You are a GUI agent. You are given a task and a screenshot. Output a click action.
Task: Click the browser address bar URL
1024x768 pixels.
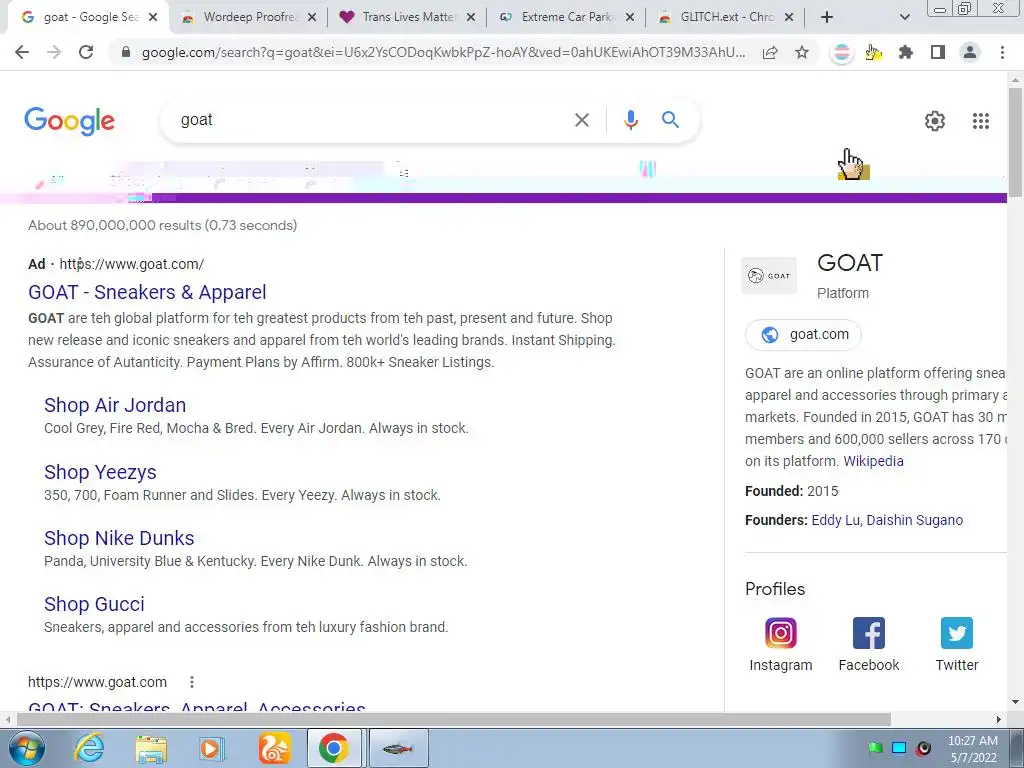pos(443,52)
